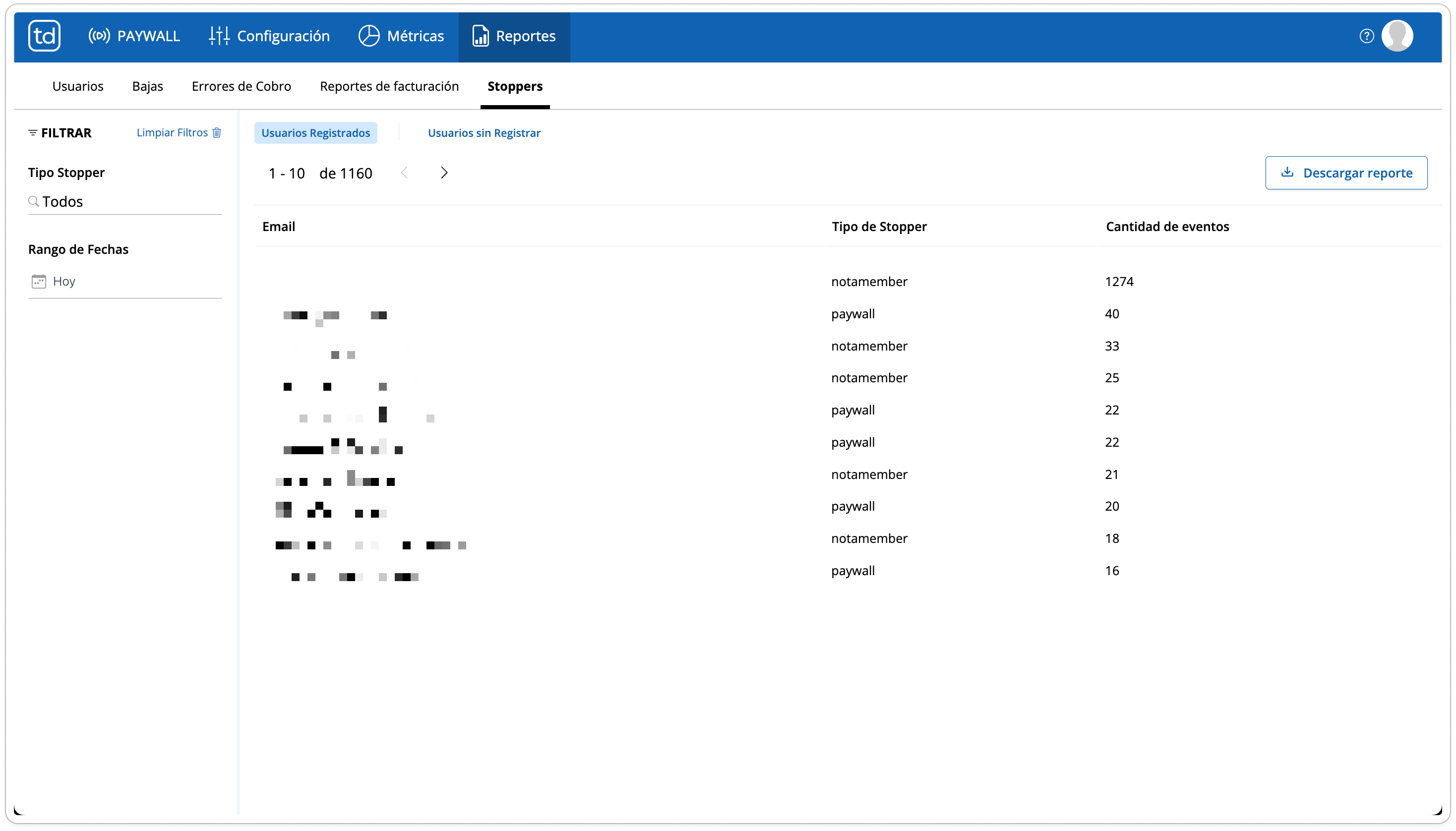Click the filter icon beside FILTRAR
Screen dimensions: 1456x831
(33, 132)
